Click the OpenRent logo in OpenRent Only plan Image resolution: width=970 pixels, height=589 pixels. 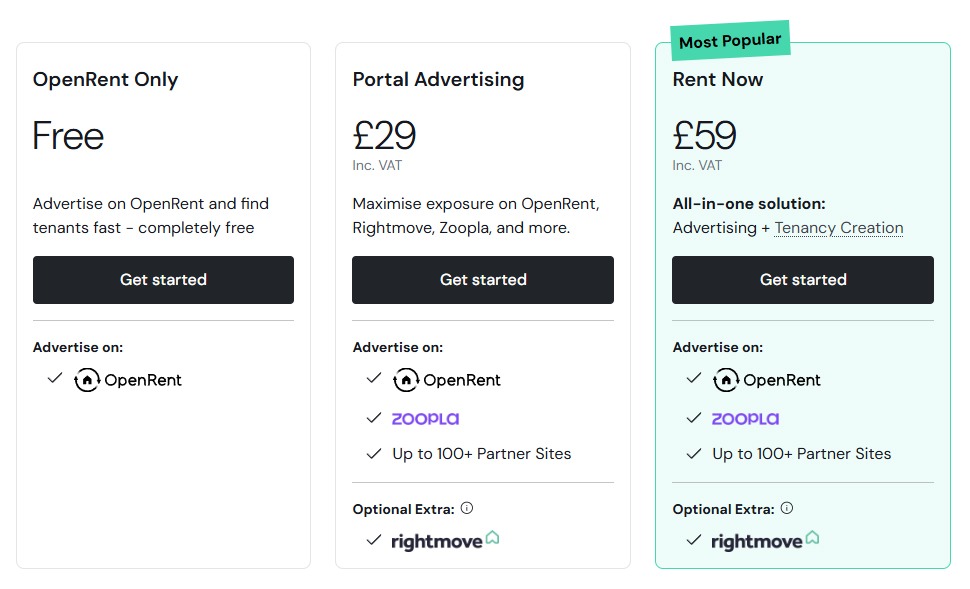[128, 380]
